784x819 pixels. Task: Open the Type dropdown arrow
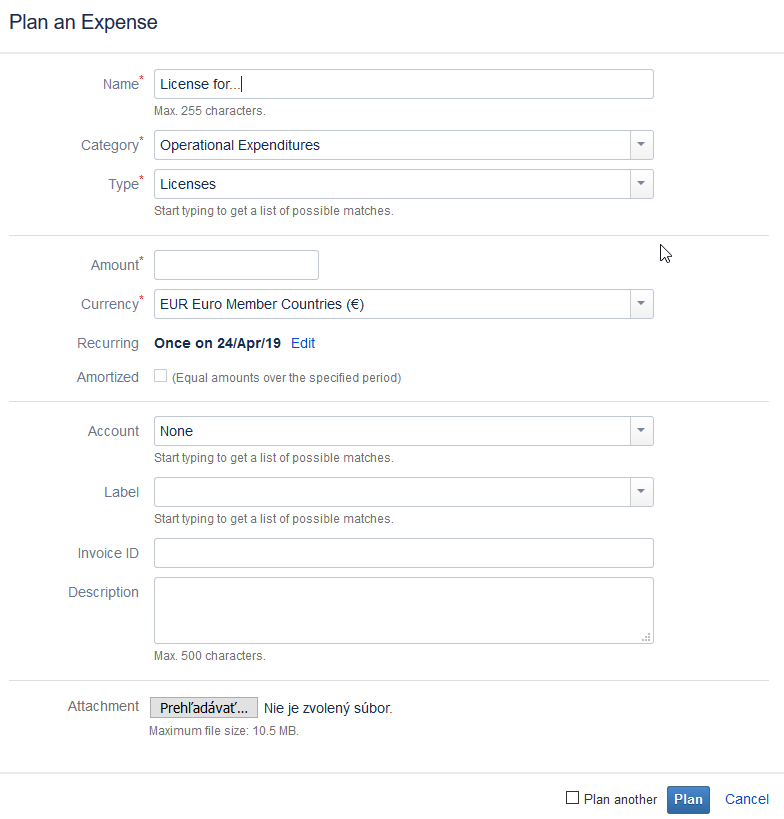point(642,184)
